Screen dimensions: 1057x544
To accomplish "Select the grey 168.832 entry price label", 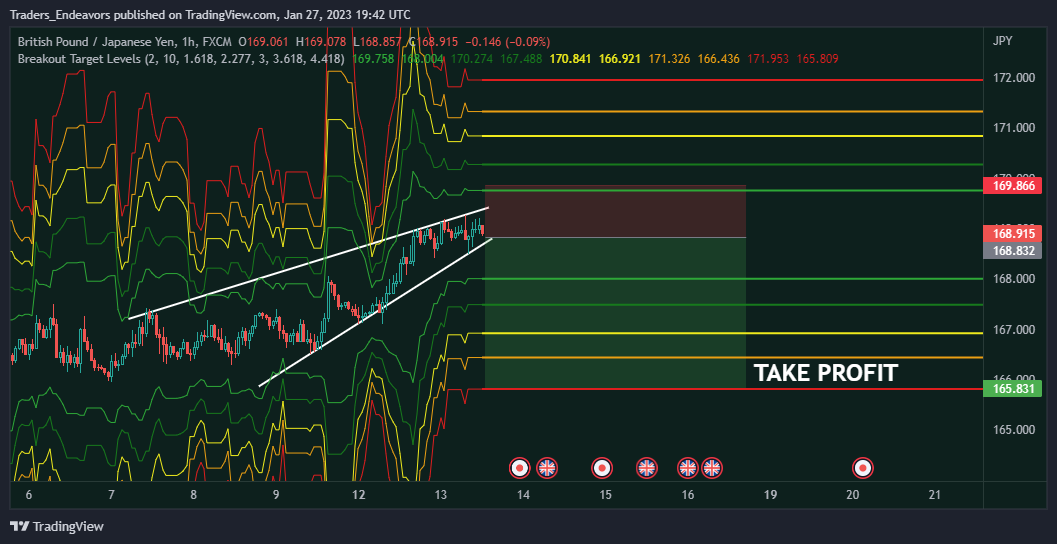I will point(1013,250).
